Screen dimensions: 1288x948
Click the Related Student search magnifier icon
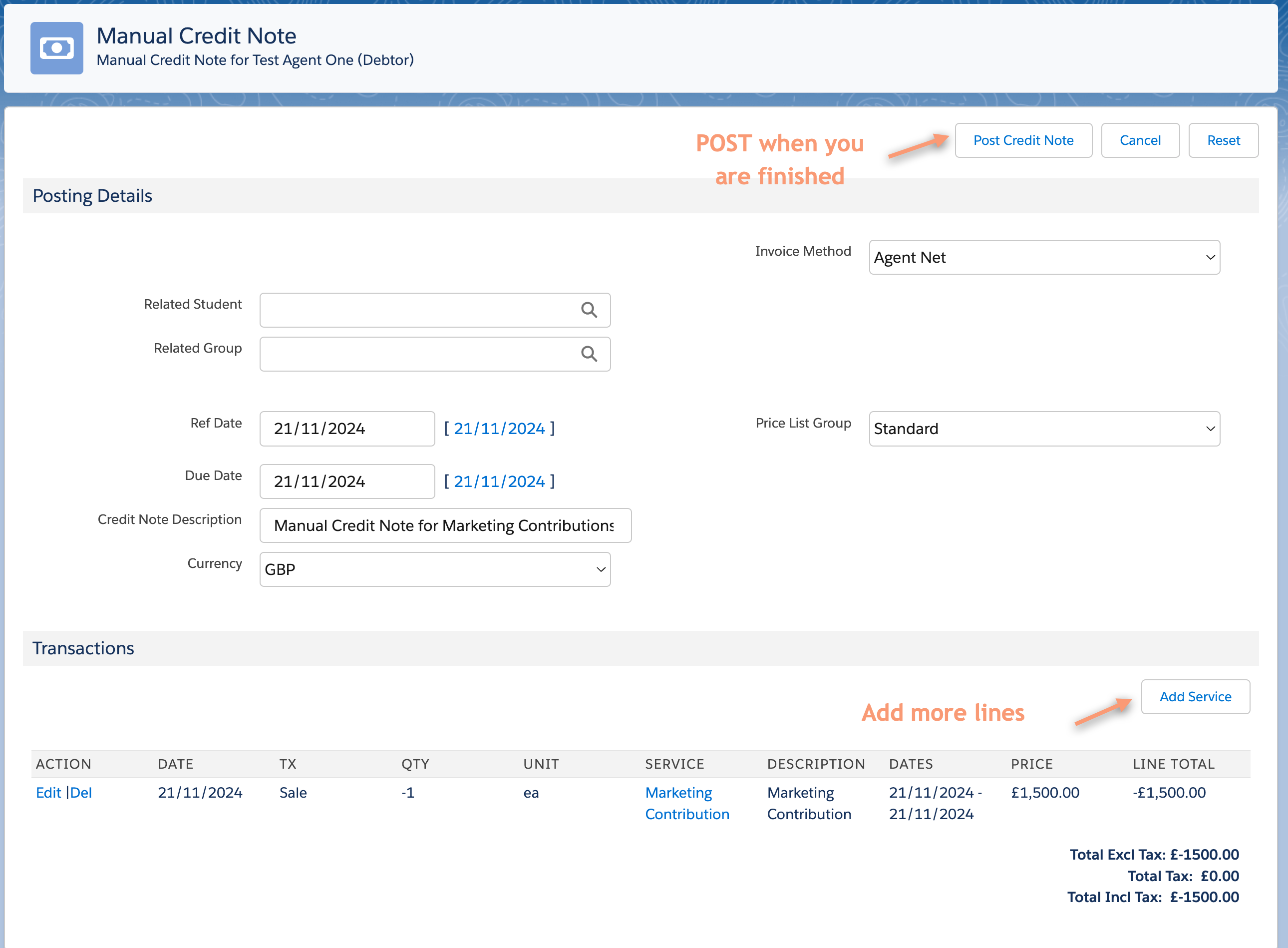(x=589, y=311)
